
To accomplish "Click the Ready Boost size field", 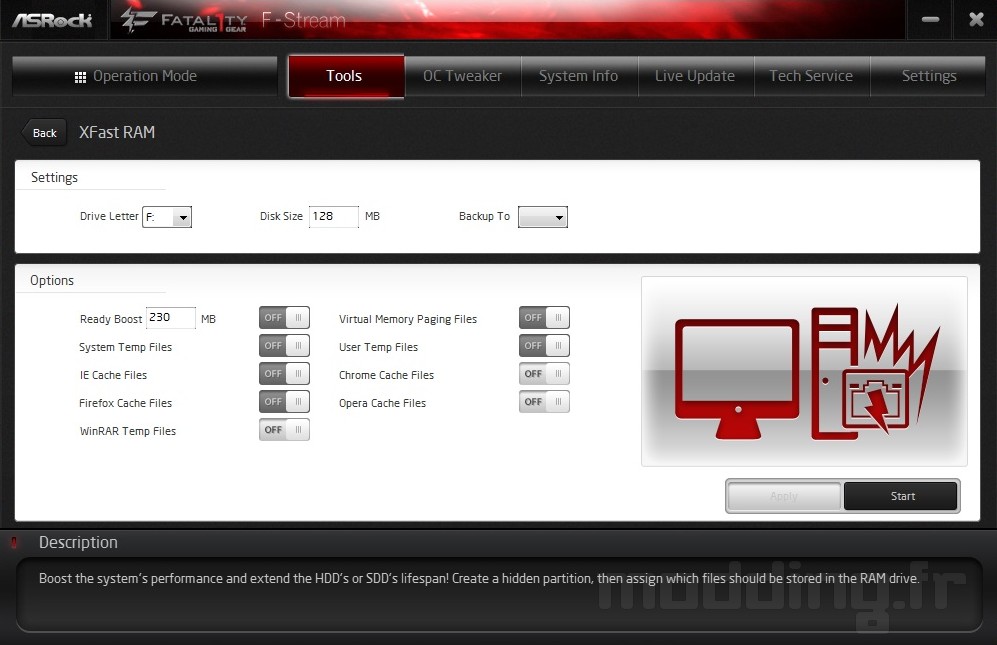I will coord(170,317).
